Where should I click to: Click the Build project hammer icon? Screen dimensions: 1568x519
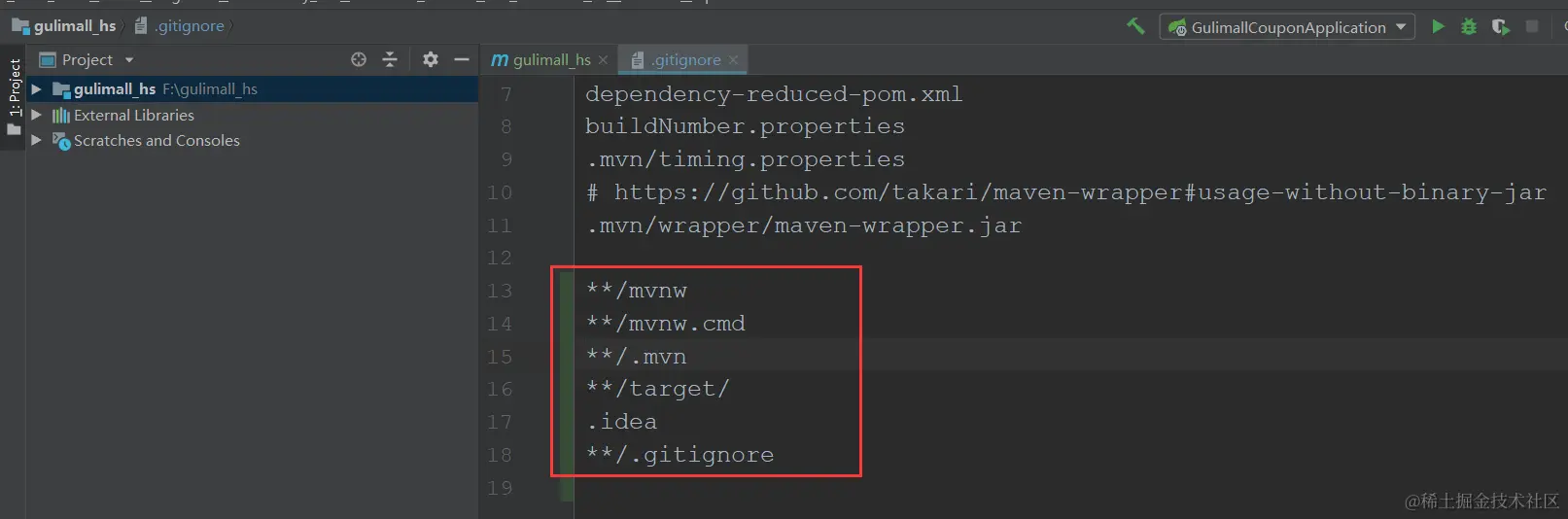[1135, 26]
